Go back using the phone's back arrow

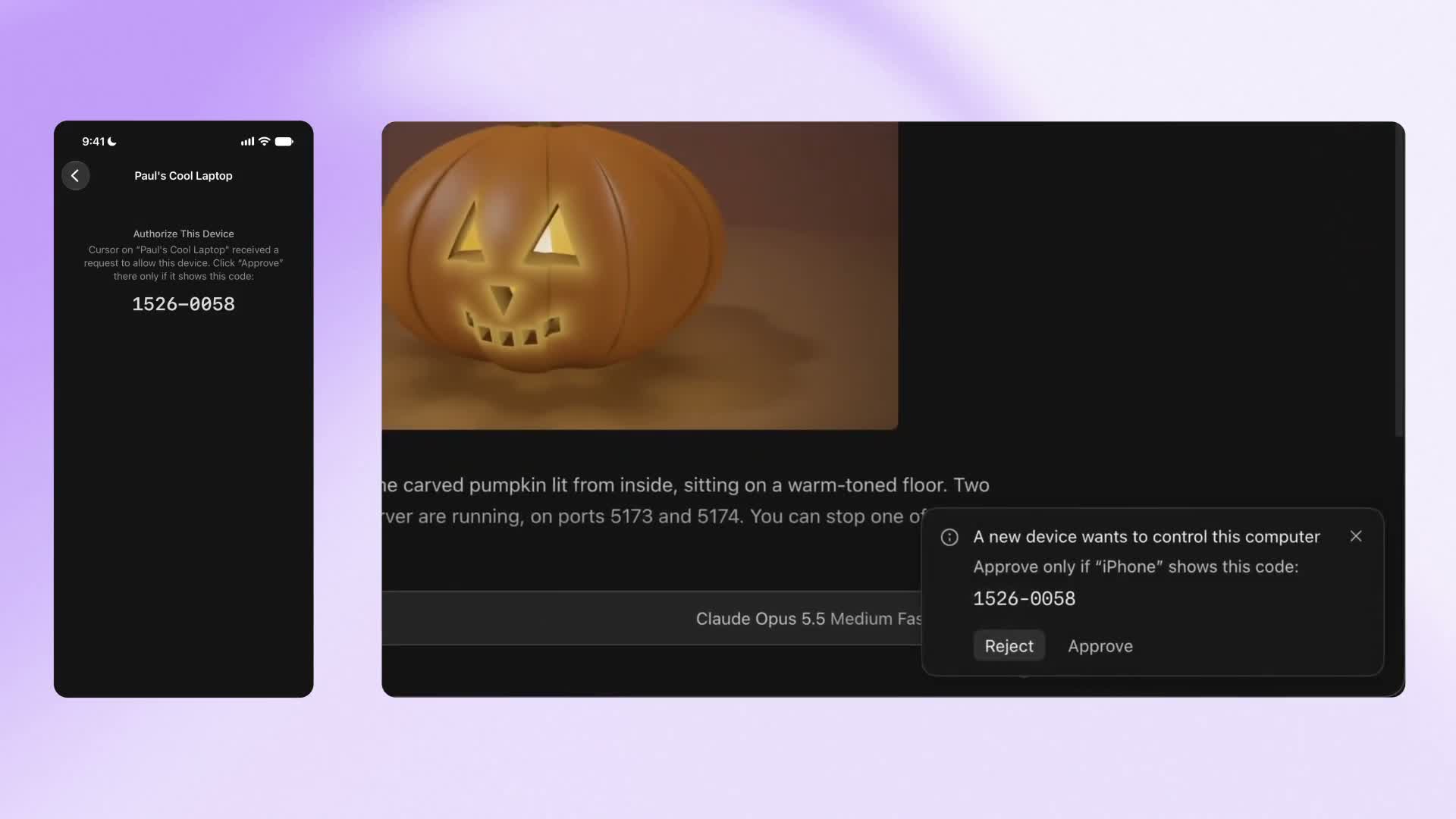tap(75, 176)
